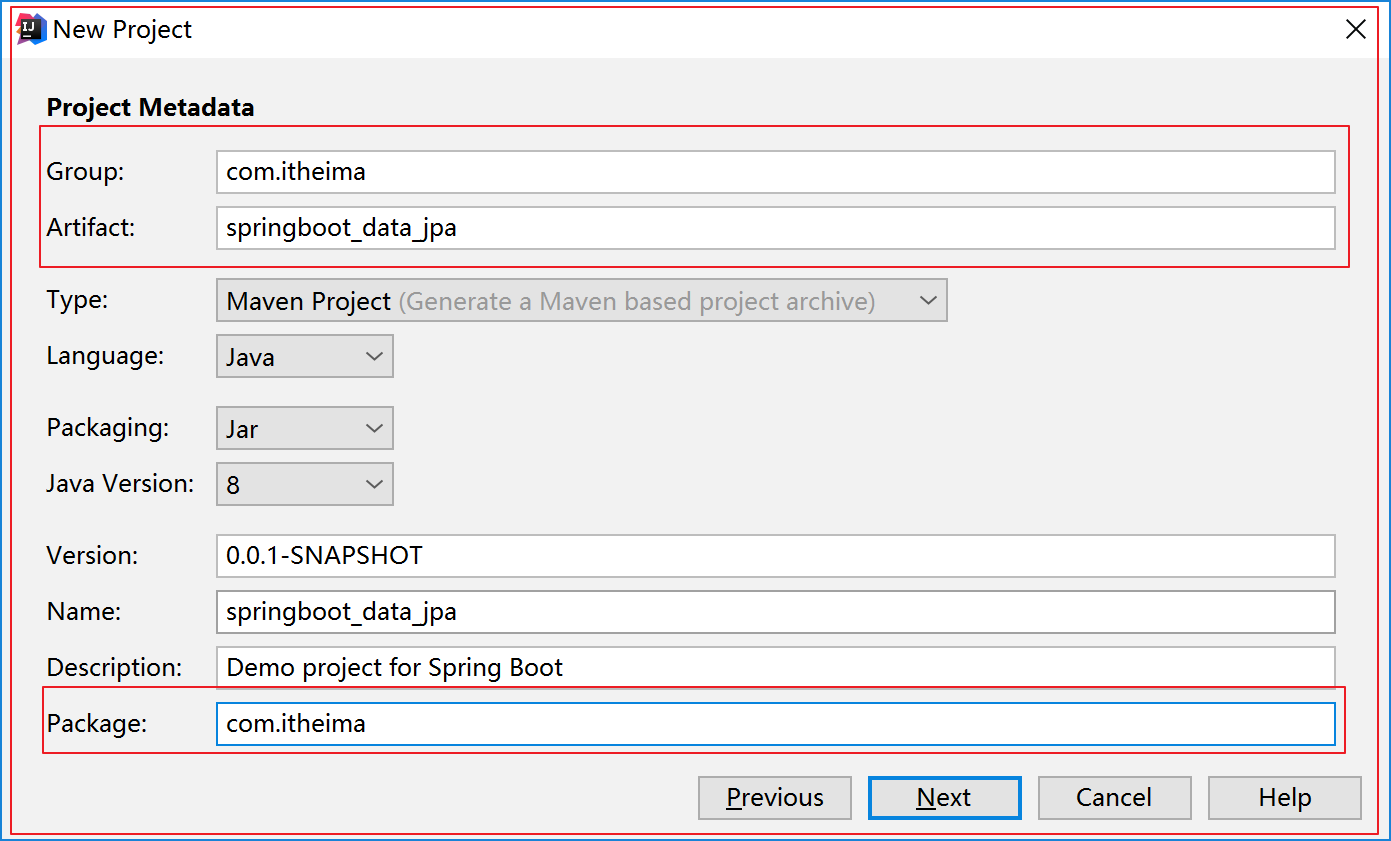Edit the Group field com.itheima
This screenshot has height=841, width=1391.
pyautogui.click(x=776, y=172)
